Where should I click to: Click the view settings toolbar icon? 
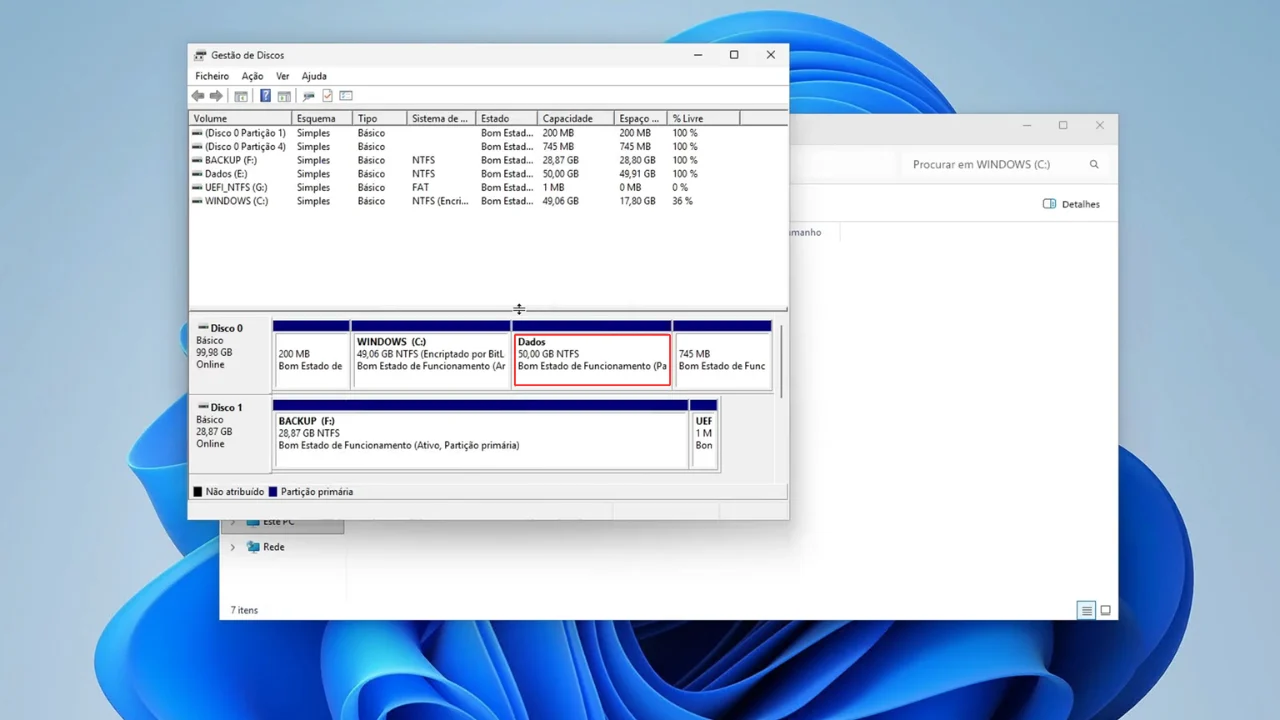pyautogui.click(x=346, y=96)
